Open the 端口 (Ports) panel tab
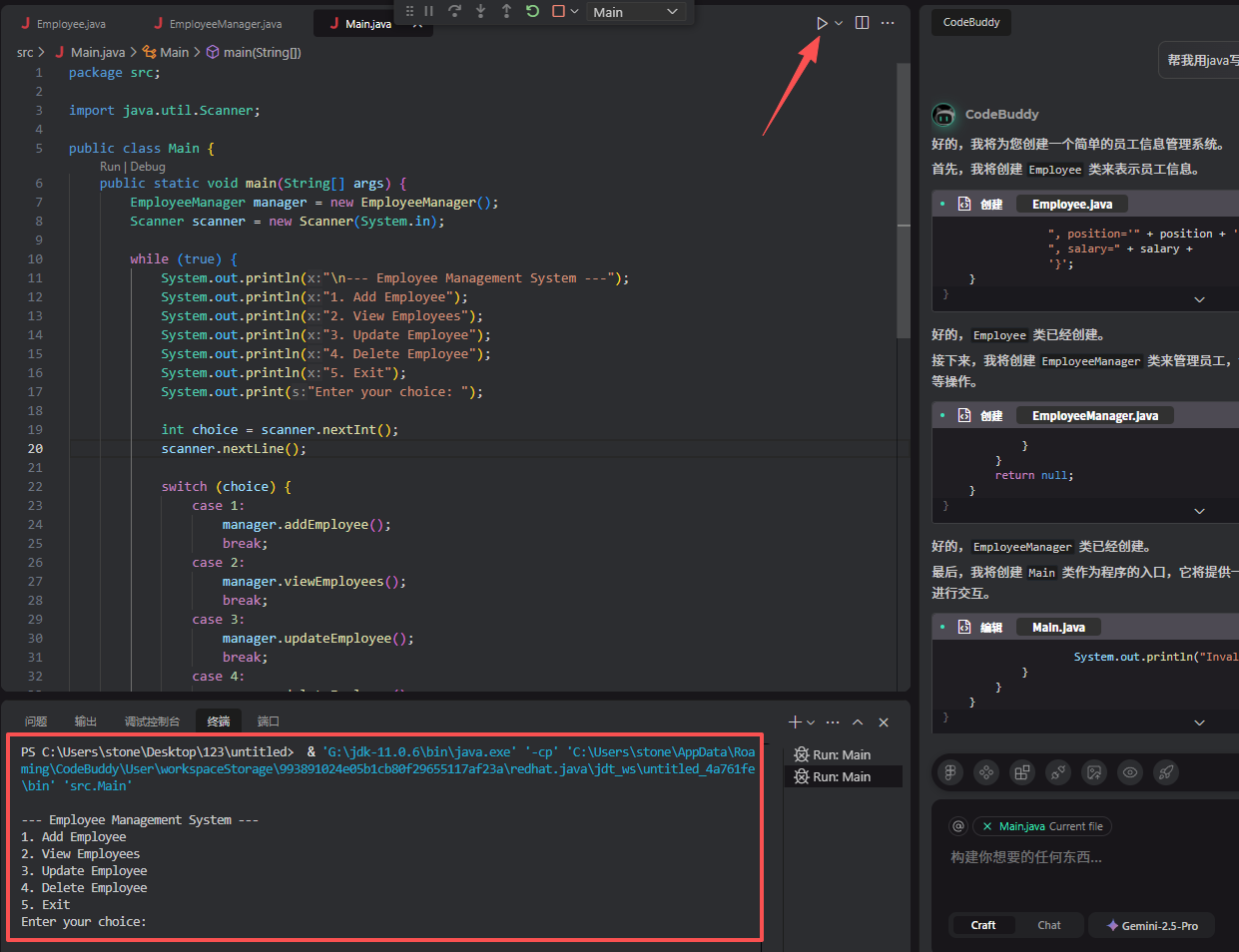The height and width of the screenshot is (952, 1239). (269, 720)
